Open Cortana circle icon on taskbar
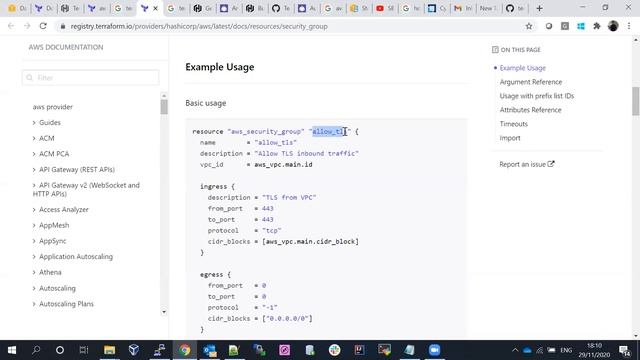 [60, 350]
